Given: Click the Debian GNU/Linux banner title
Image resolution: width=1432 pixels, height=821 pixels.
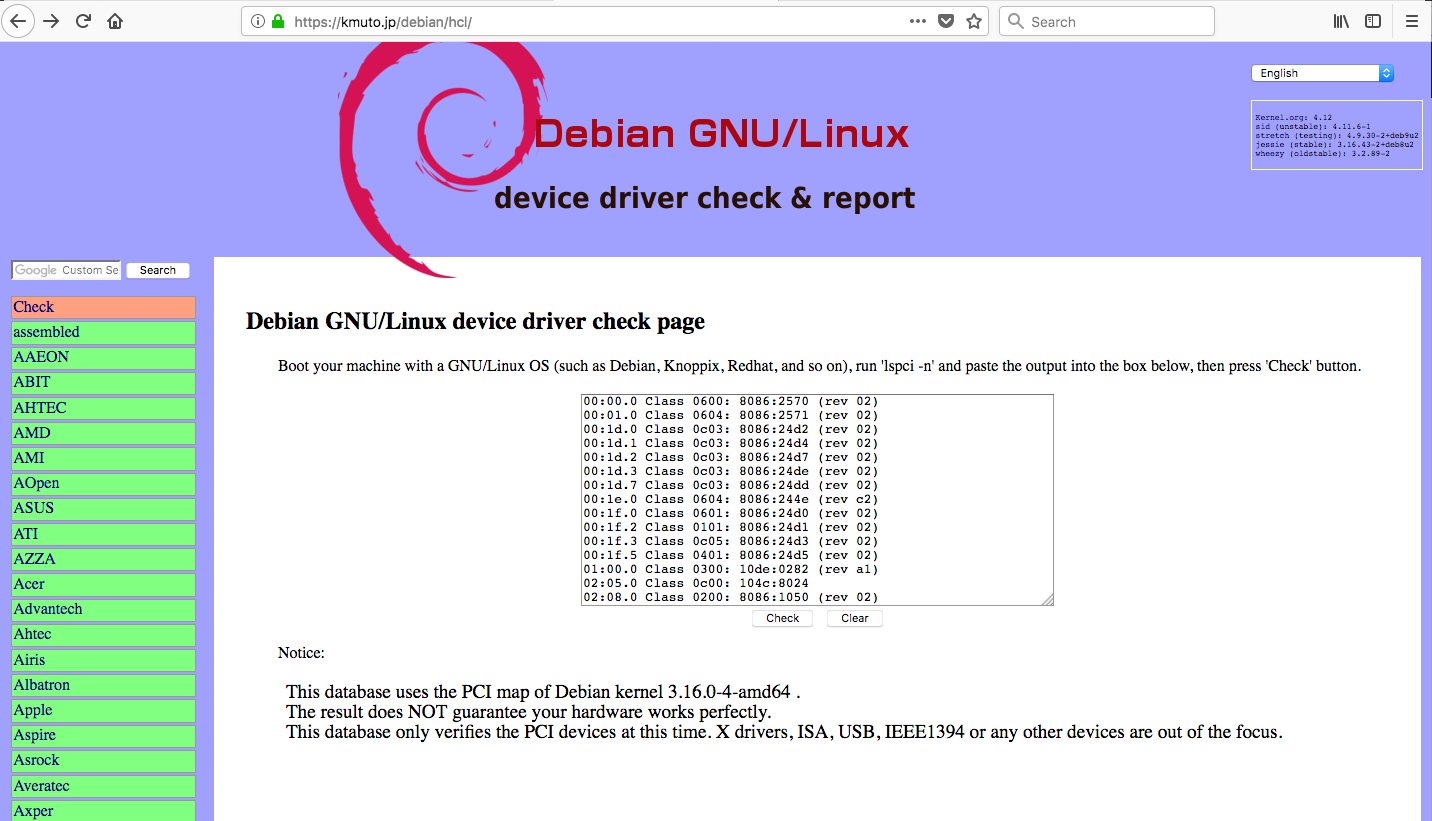Looking at the screenshot, I should pyautogui.click(x=721, y=133).
